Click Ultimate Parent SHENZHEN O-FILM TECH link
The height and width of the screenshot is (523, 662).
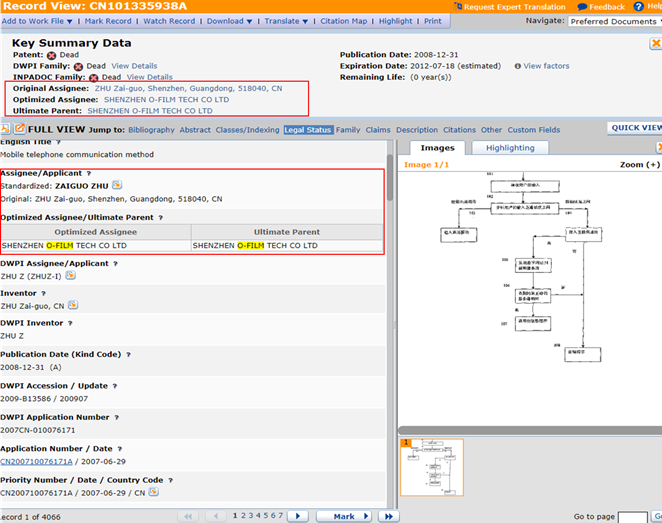click(150, 111)
